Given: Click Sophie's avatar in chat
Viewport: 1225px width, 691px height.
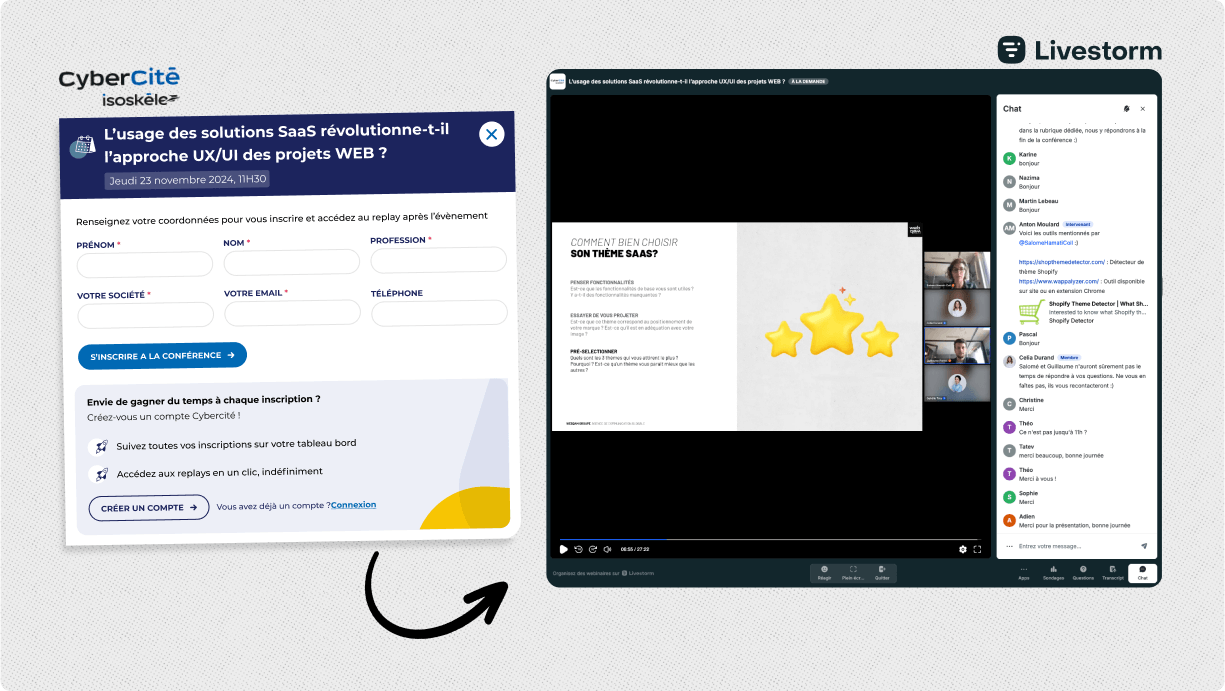Looking at the screenshot, I should [1009, 497].
